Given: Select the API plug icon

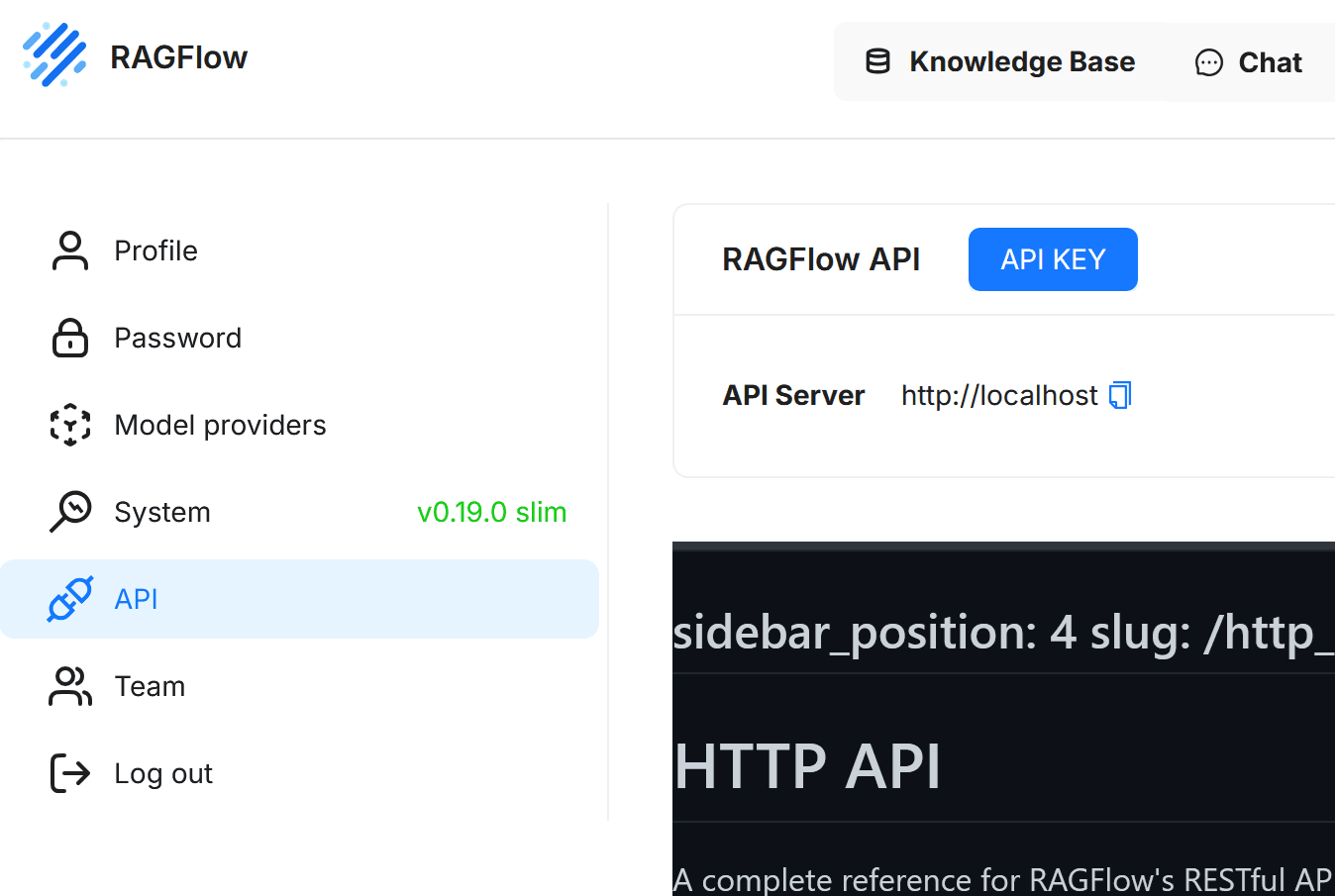Looking at the screenshot, I should tap(69, 599).
